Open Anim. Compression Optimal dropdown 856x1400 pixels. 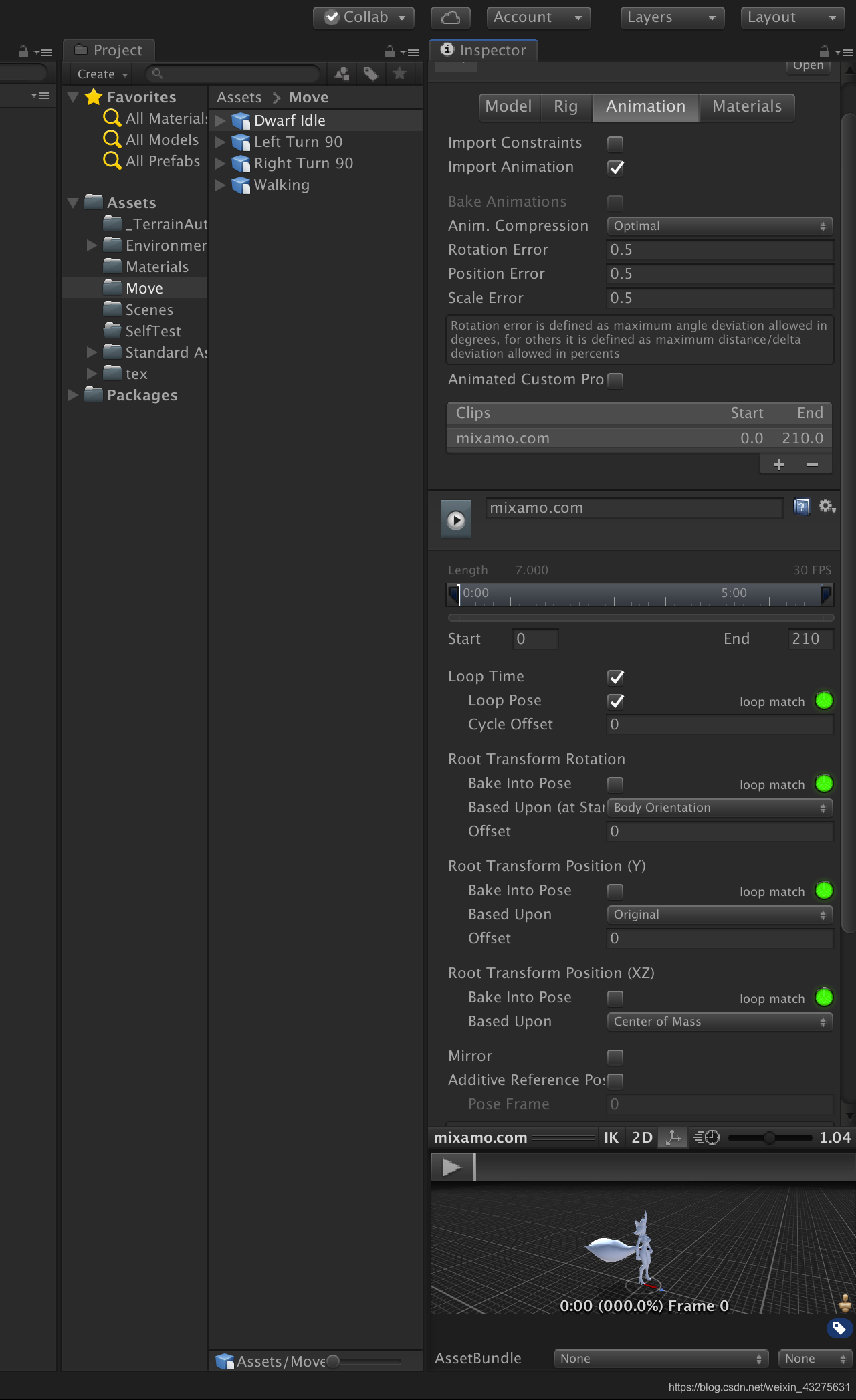tap(720, 226)
